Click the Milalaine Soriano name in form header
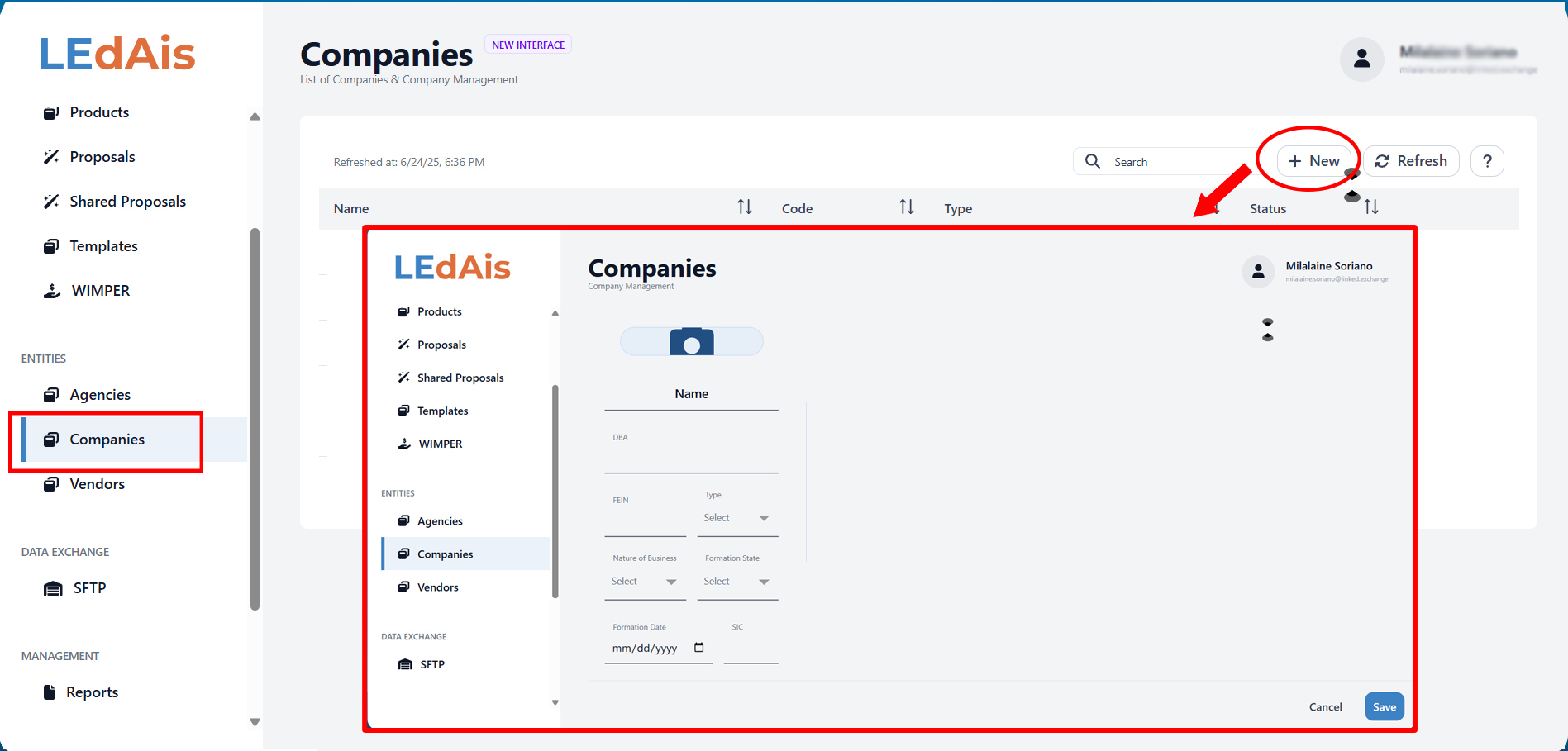The image size is (1568, 751). click(x=1329, y=266)
